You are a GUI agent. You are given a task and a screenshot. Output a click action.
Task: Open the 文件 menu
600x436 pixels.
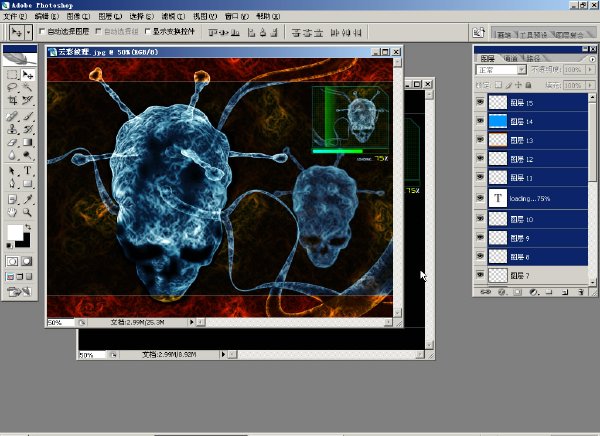[15, 16]
